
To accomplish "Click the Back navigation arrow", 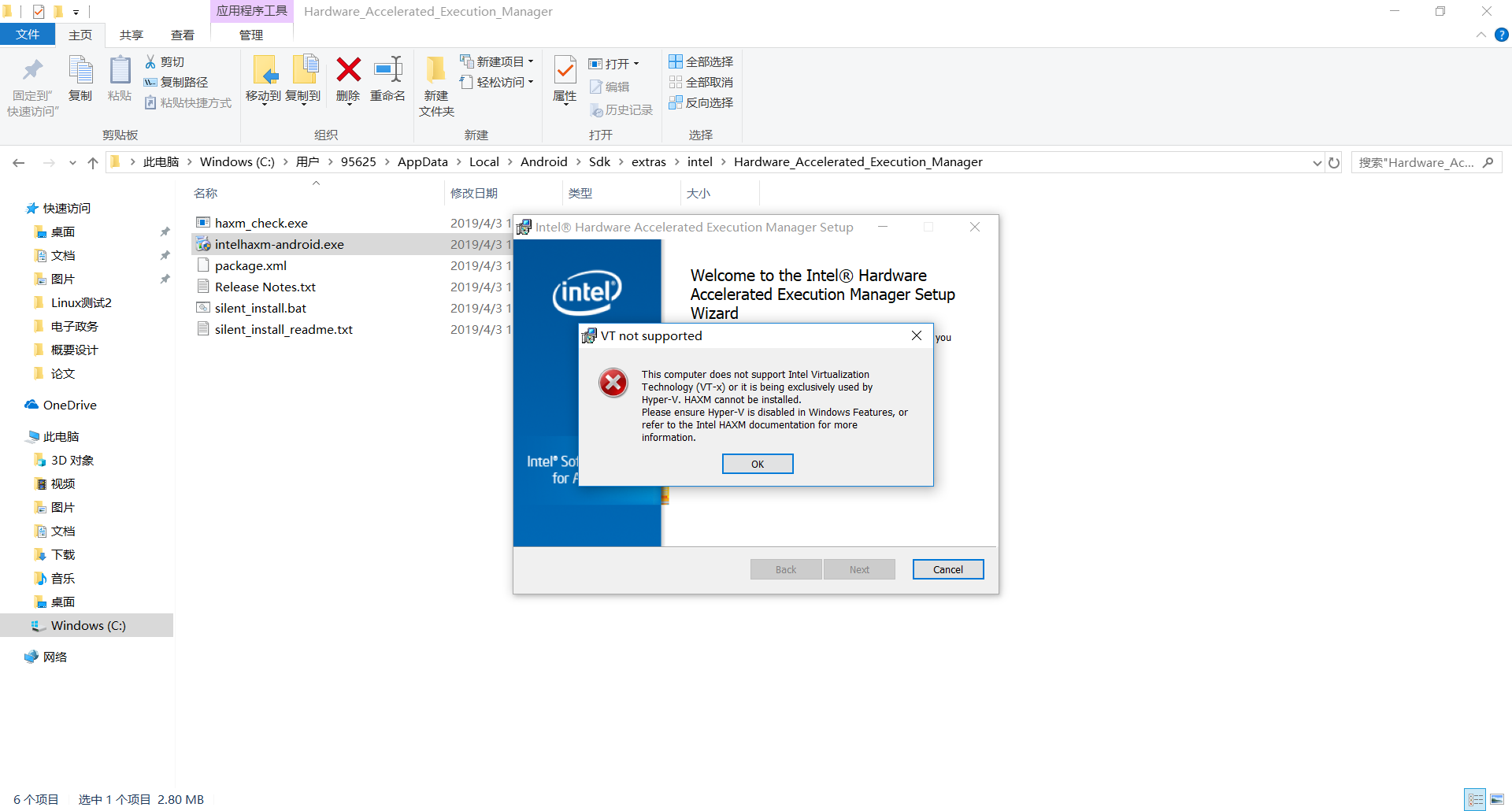I will [19, 162].
